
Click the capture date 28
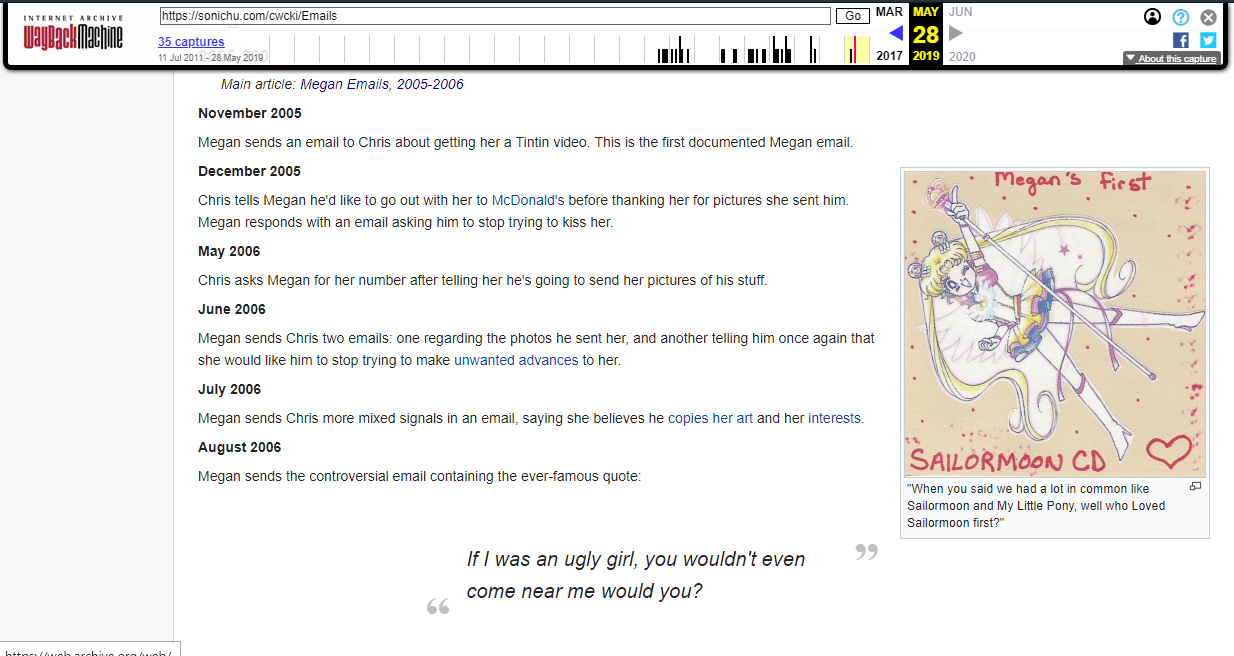[x=926, y=34]
